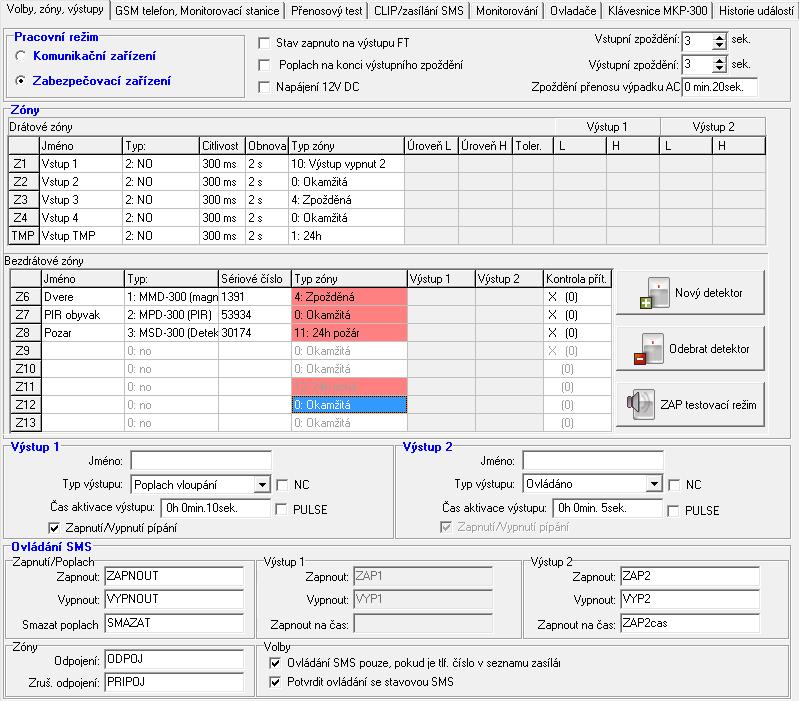The height and width of the screenshot is (701, 799).
Task: Select Z3 '4: Zpožděná' wired zone type
Action: click(347, 200)
